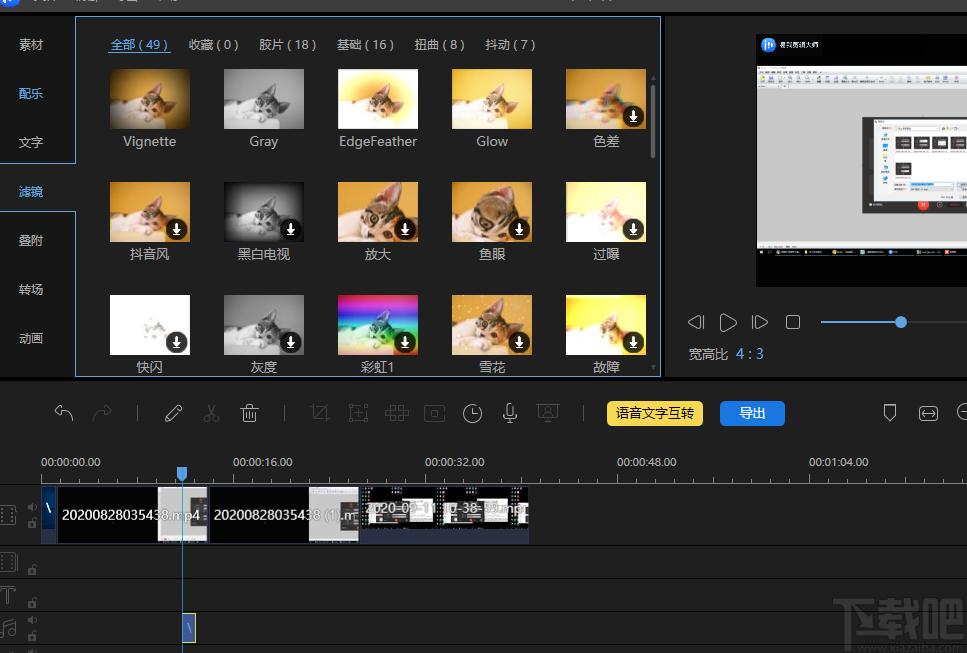Add a marker with shield icon

coord(889,413)
